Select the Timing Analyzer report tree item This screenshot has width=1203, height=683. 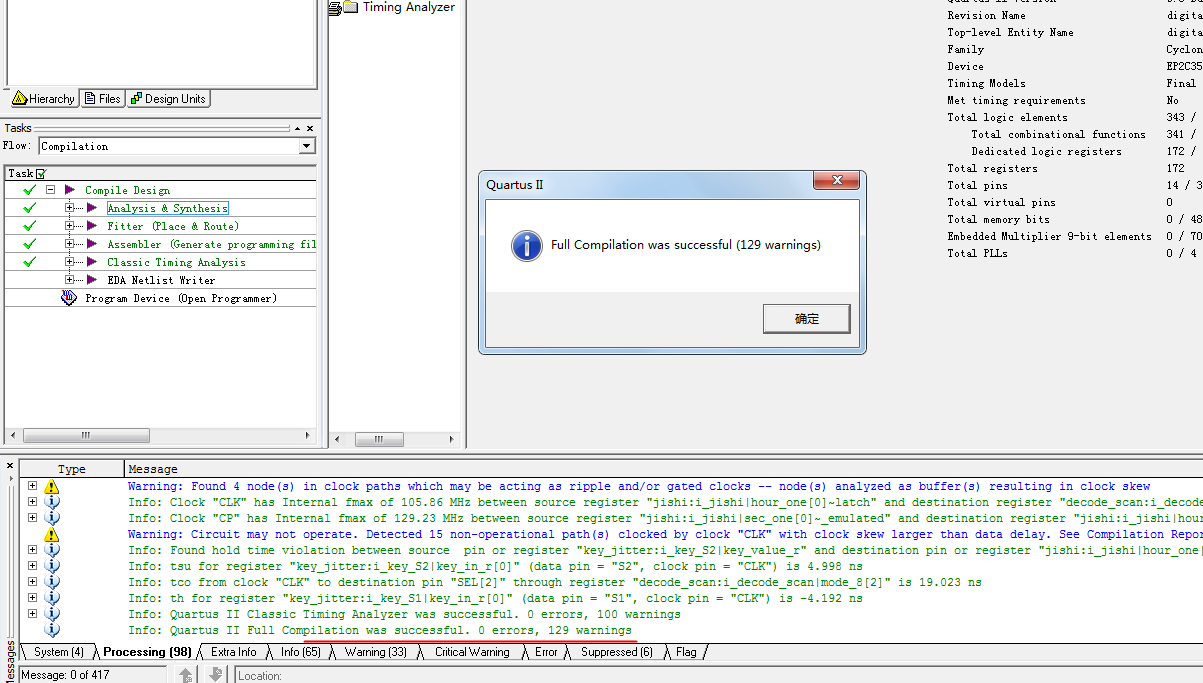coord(408,7)
